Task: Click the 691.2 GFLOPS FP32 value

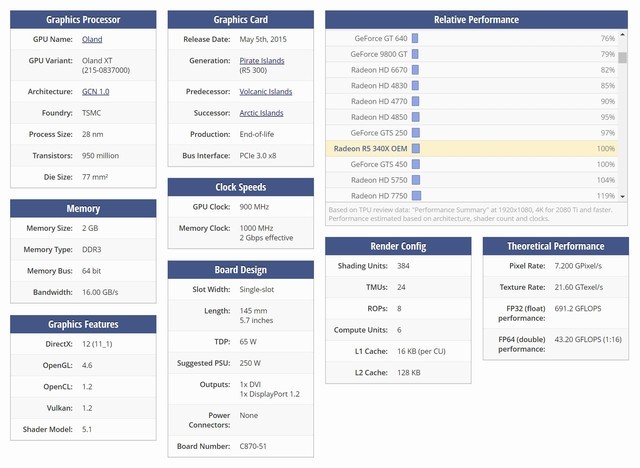Action: click(x=578, y=308)
